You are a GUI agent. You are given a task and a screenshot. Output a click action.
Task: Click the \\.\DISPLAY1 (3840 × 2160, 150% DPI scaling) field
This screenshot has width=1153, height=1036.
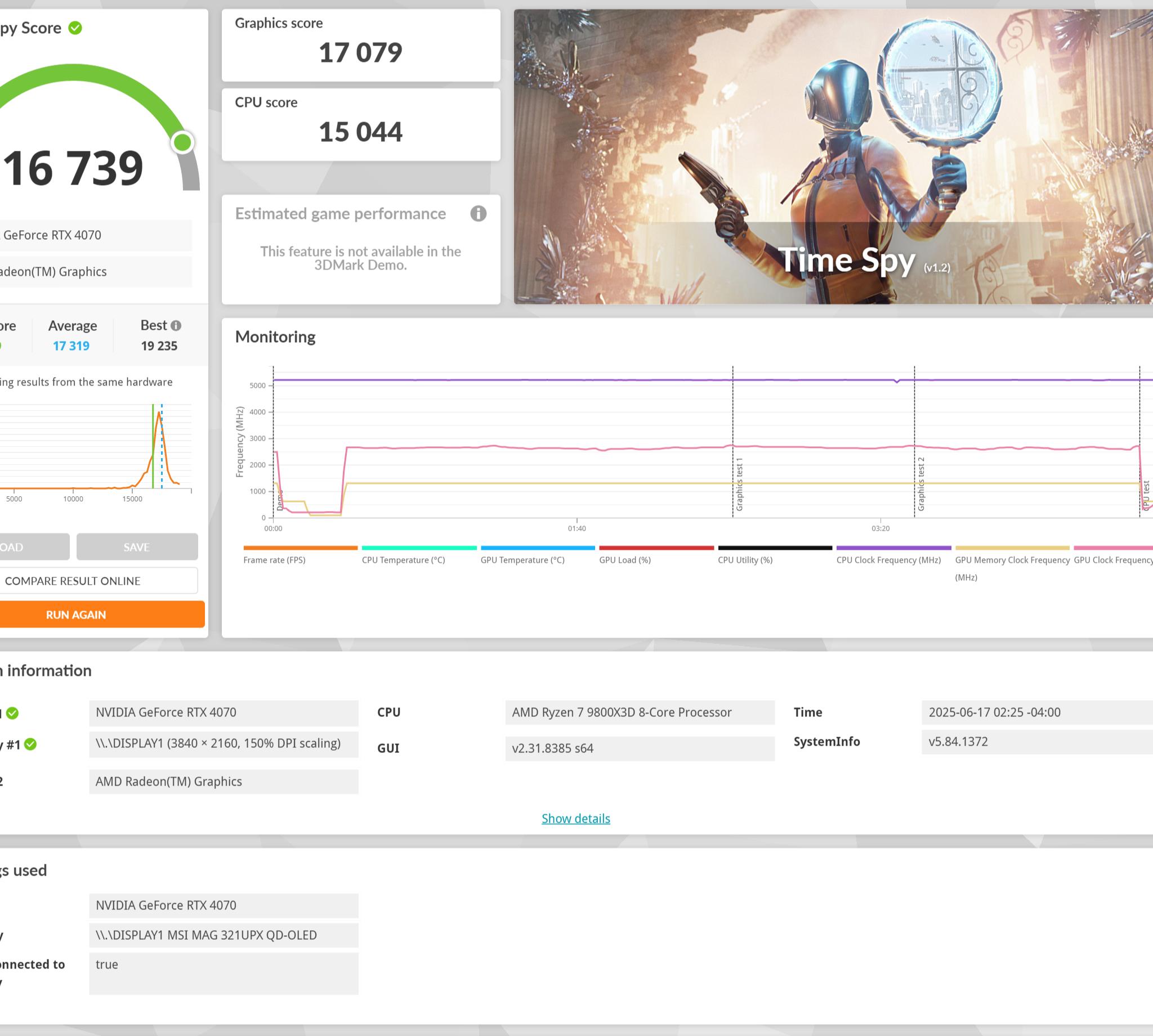(224, 743)
